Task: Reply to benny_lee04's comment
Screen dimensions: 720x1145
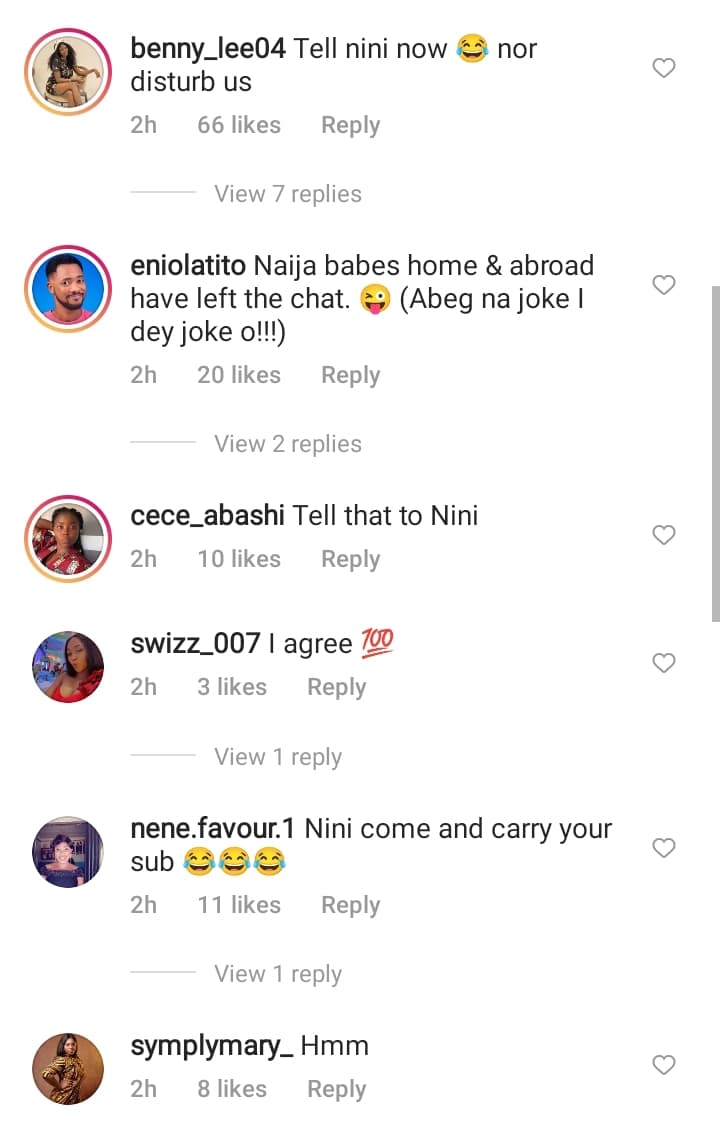Action: [x=350, y=126]
